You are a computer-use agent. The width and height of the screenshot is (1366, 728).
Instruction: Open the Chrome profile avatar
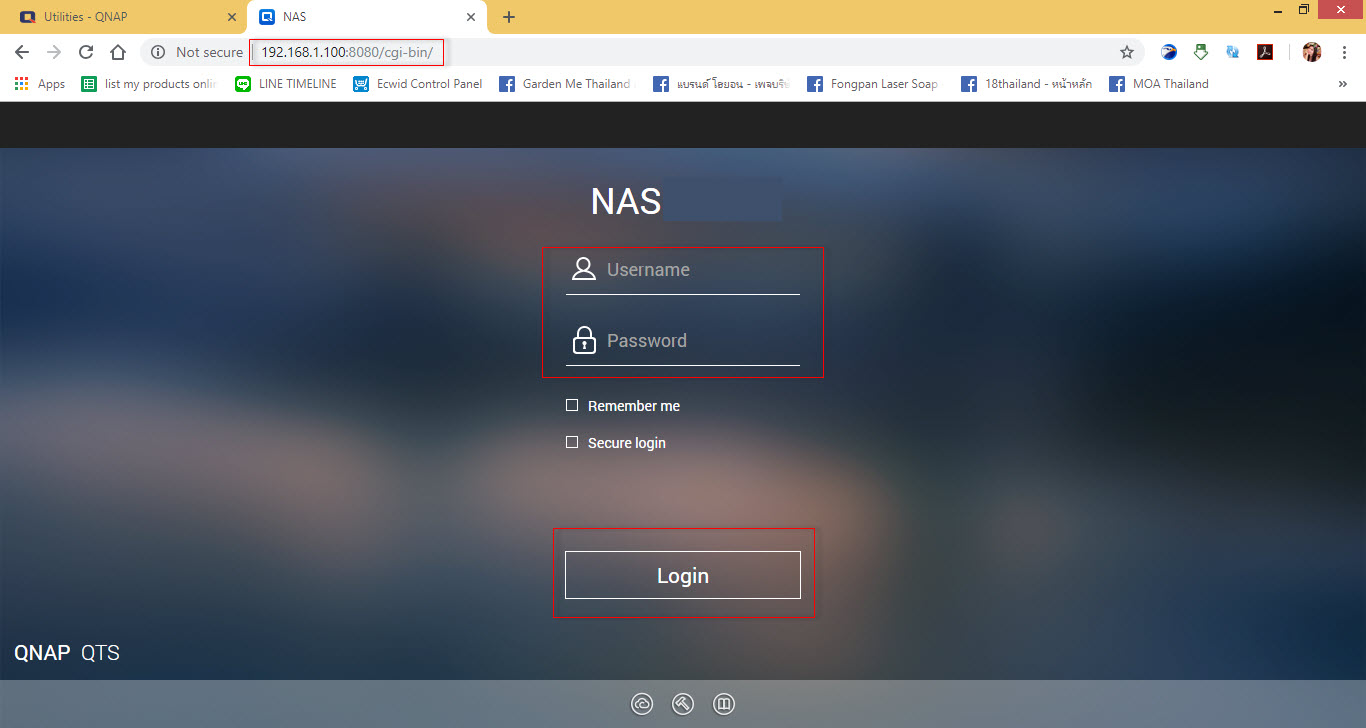tap(1311, 51)
